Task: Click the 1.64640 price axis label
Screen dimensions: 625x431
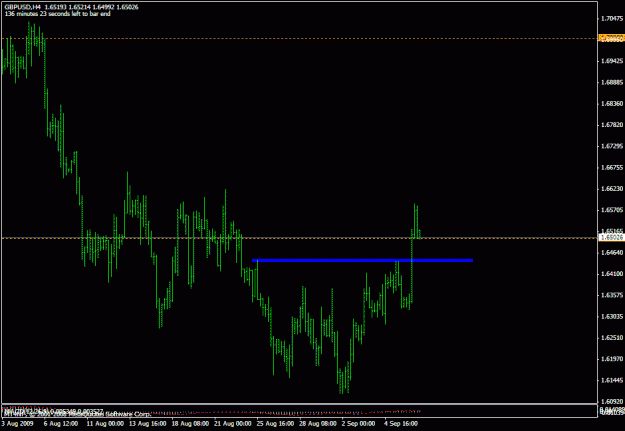Action: click(x=612, y=252)
